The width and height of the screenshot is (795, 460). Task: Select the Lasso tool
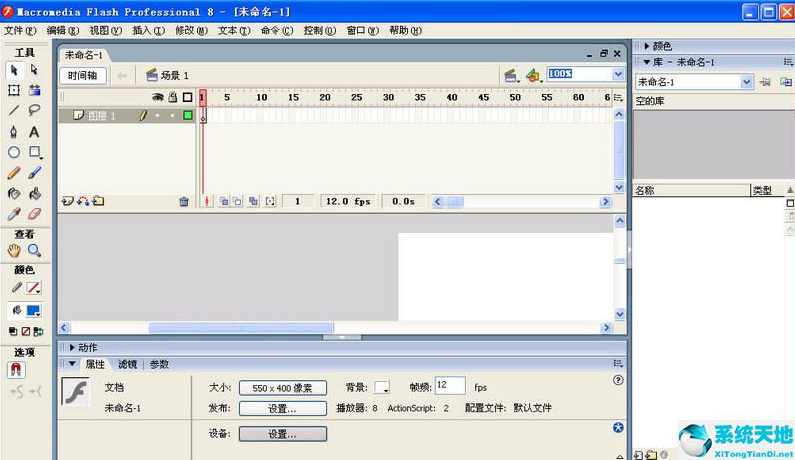click(x=34, y=111)
